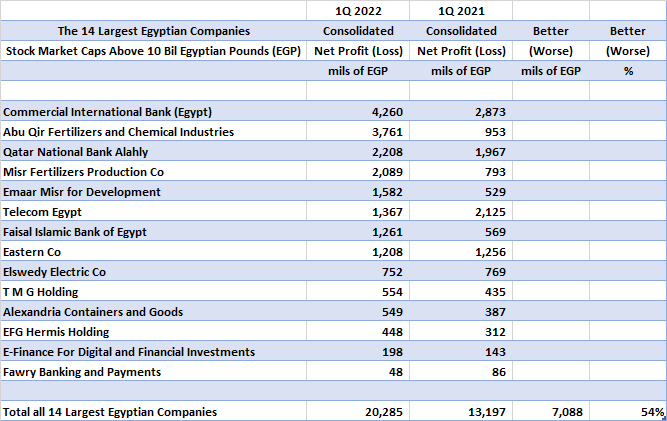Select the 'T M G Holding' cell
The image size is (667, 421).
click(154, 291)
